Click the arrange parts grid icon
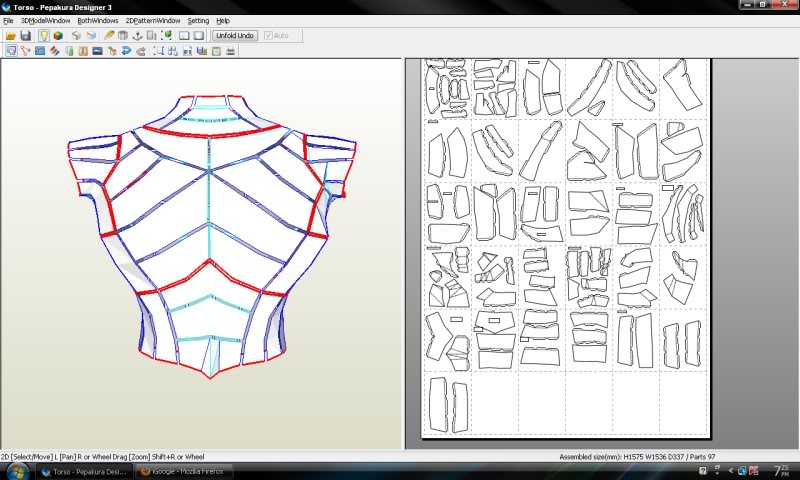Viewport: 800px width, 480px height. [173, 51]
